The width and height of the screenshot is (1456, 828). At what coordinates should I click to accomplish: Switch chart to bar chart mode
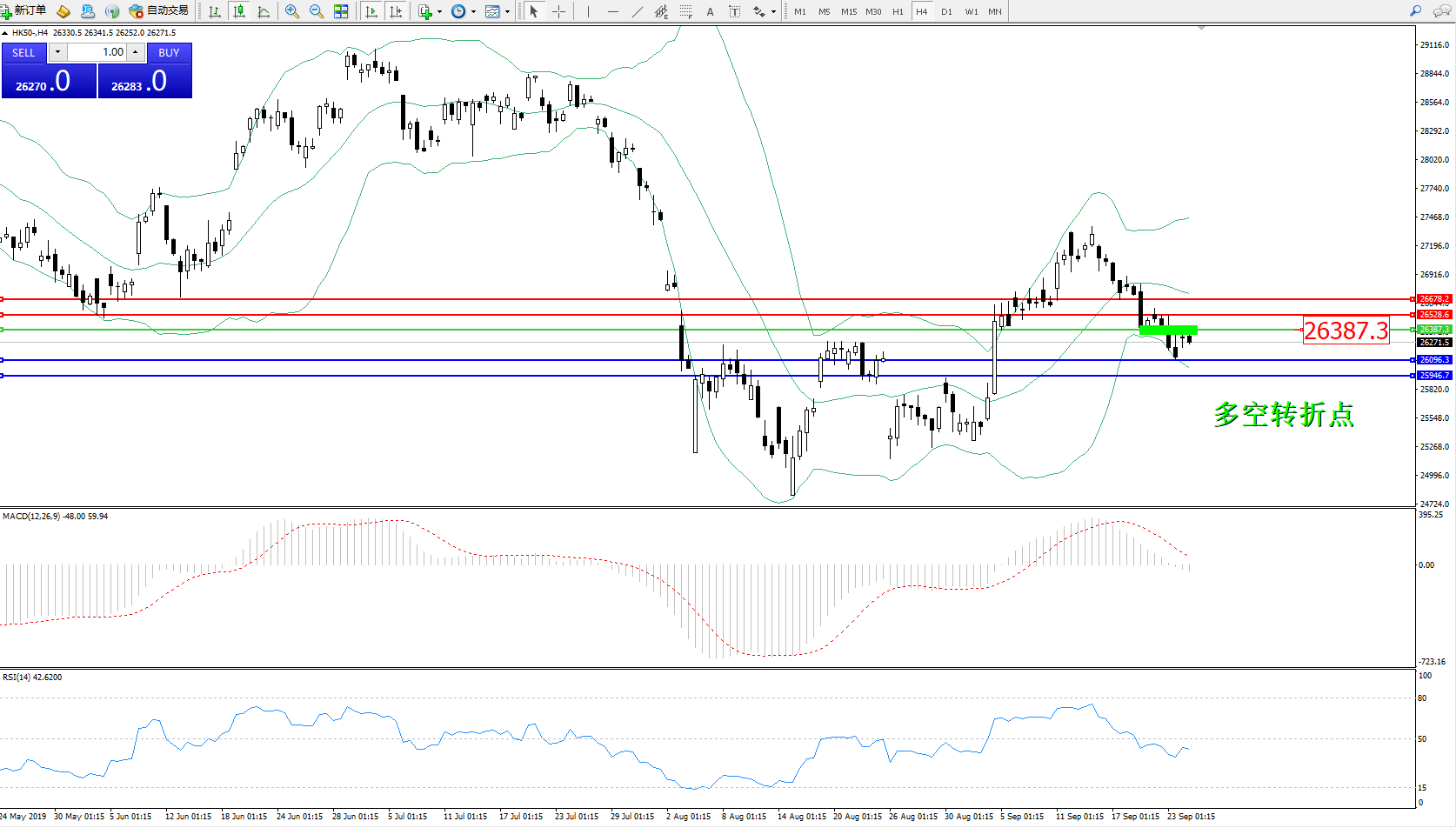[215, 11]
